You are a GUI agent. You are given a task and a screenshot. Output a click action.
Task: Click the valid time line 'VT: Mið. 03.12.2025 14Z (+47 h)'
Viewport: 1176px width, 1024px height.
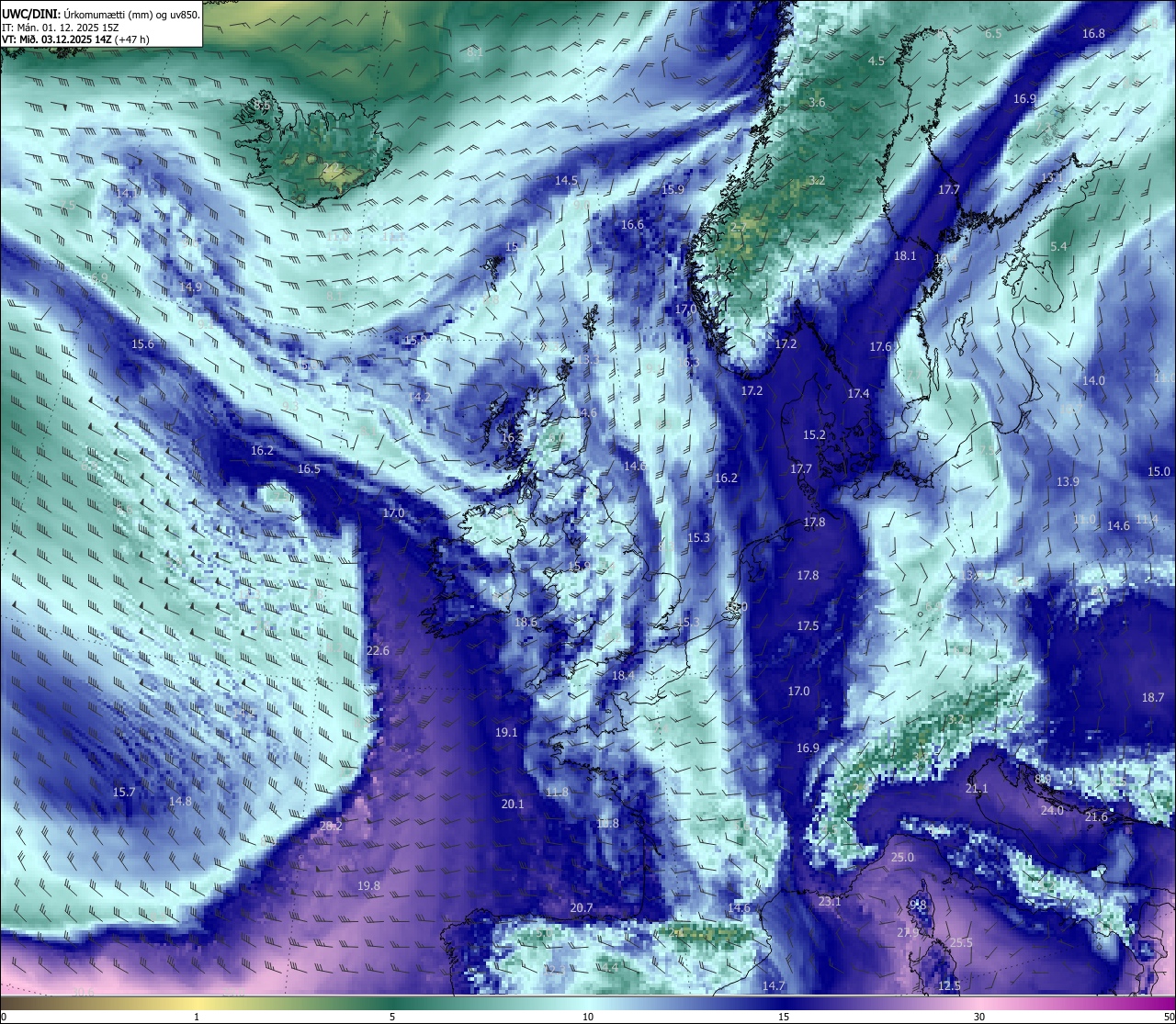[75, 39]
